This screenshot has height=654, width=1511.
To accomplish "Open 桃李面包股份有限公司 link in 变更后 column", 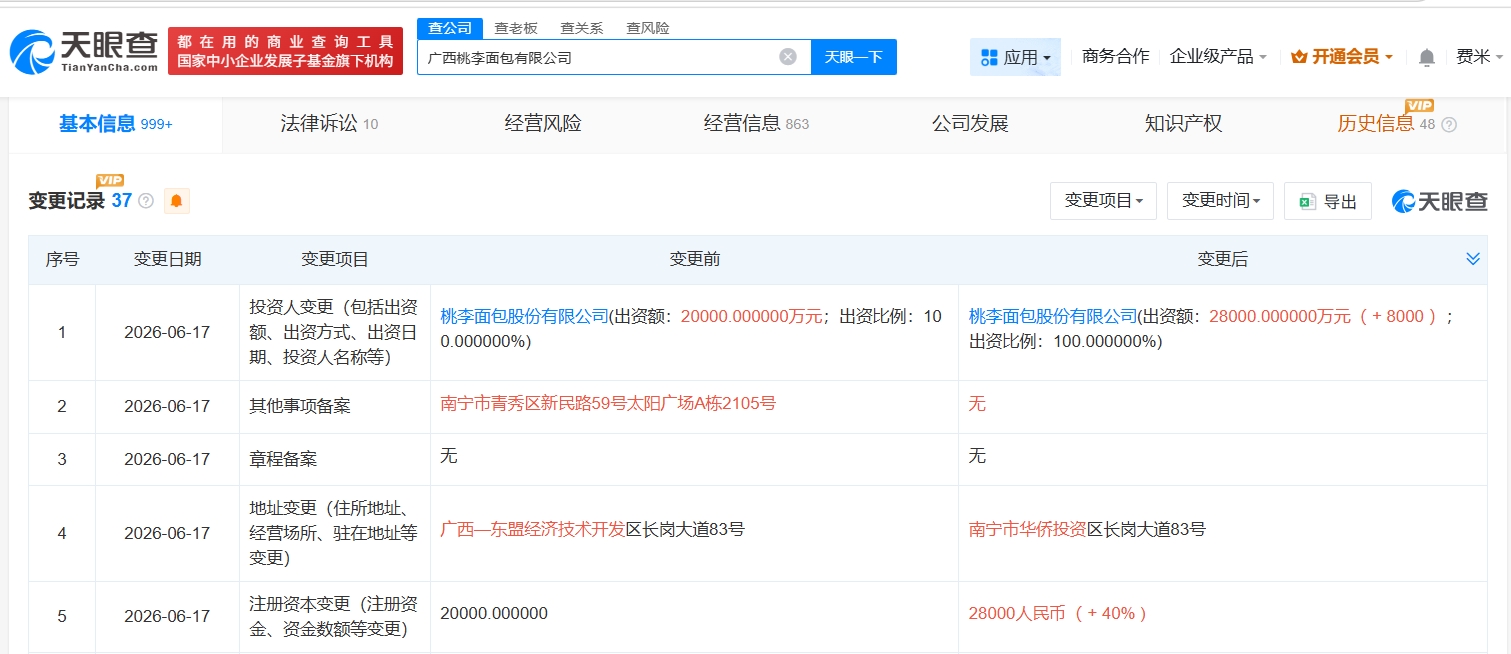I will tap(1053, 316).
